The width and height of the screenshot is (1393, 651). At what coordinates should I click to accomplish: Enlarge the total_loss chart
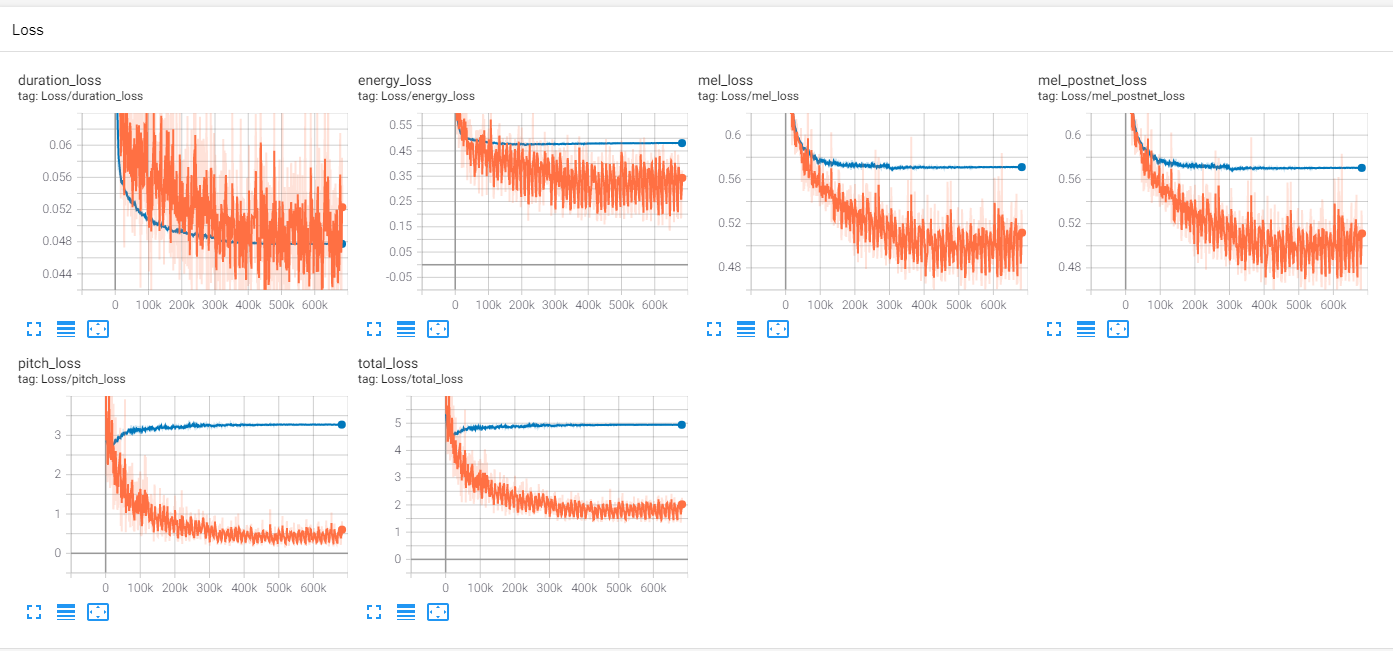374,612
